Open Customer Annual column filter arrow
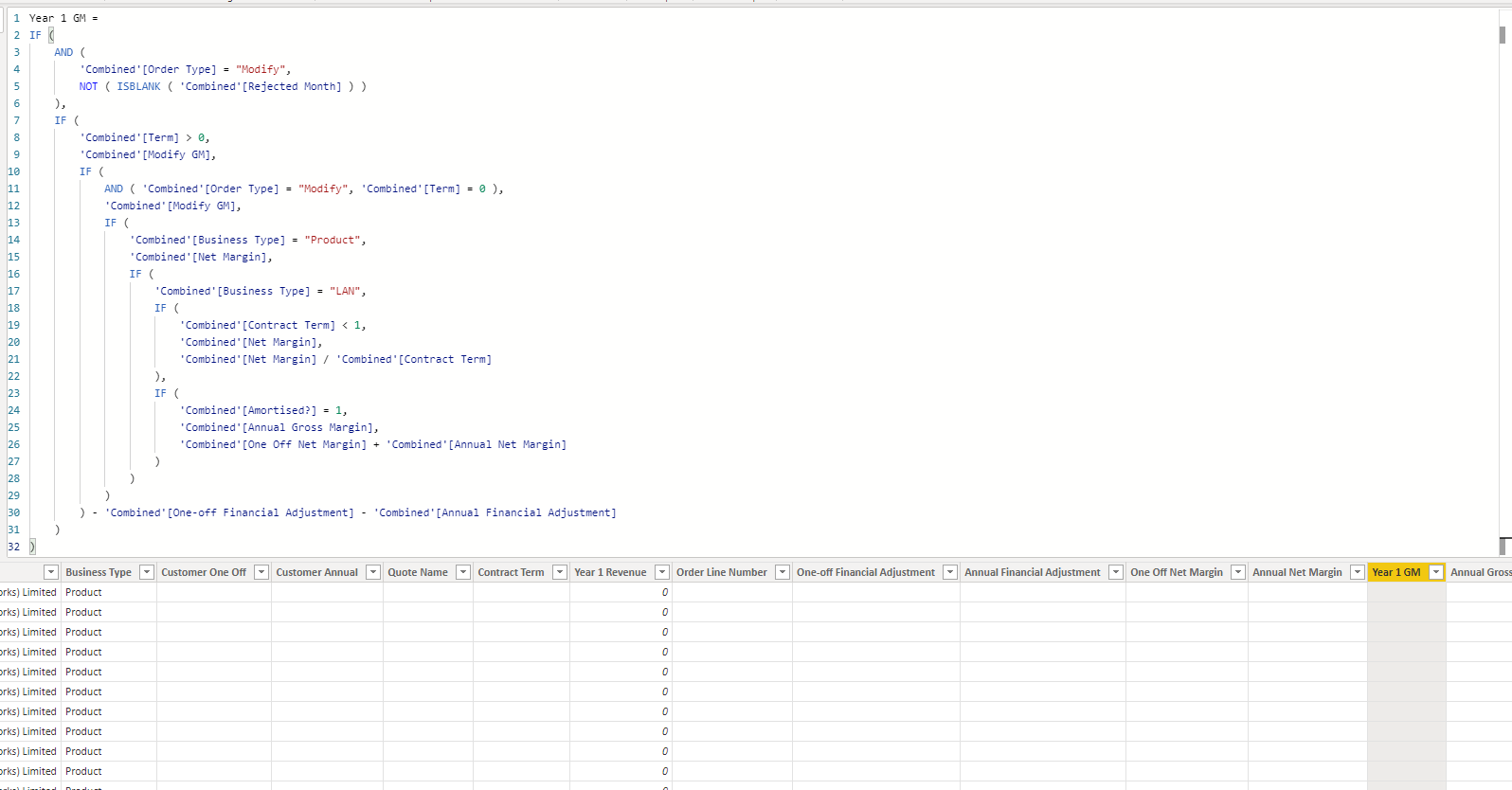Viewport: 1512px width, 790px height. pos(373,572)
